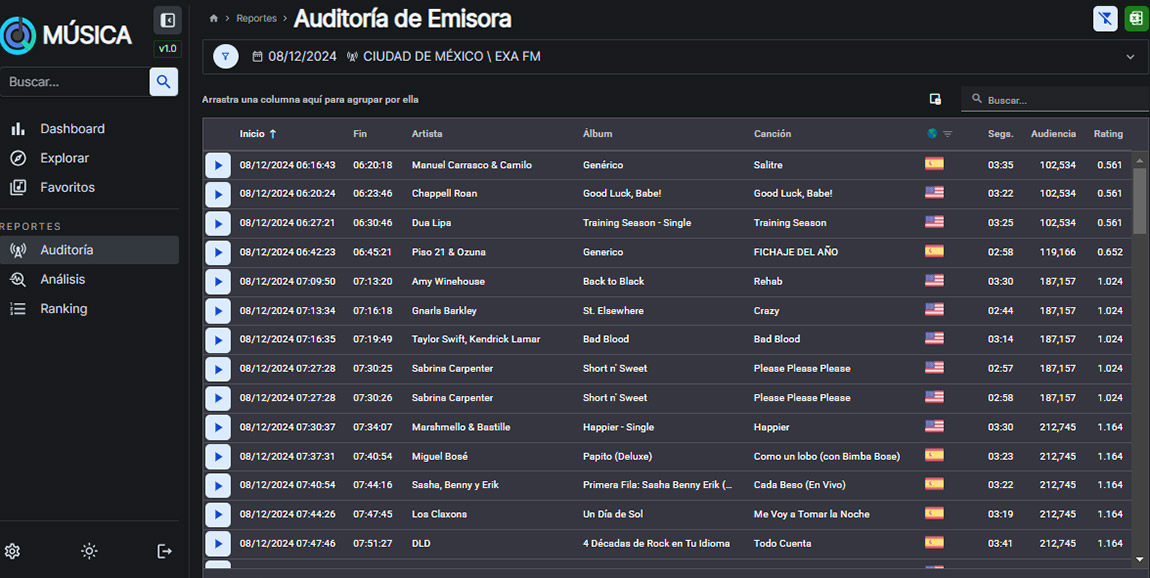The height and width of the screenshot is (578, 1150).
Task: Open settings gear icon
Action: (x=12, y=552)
